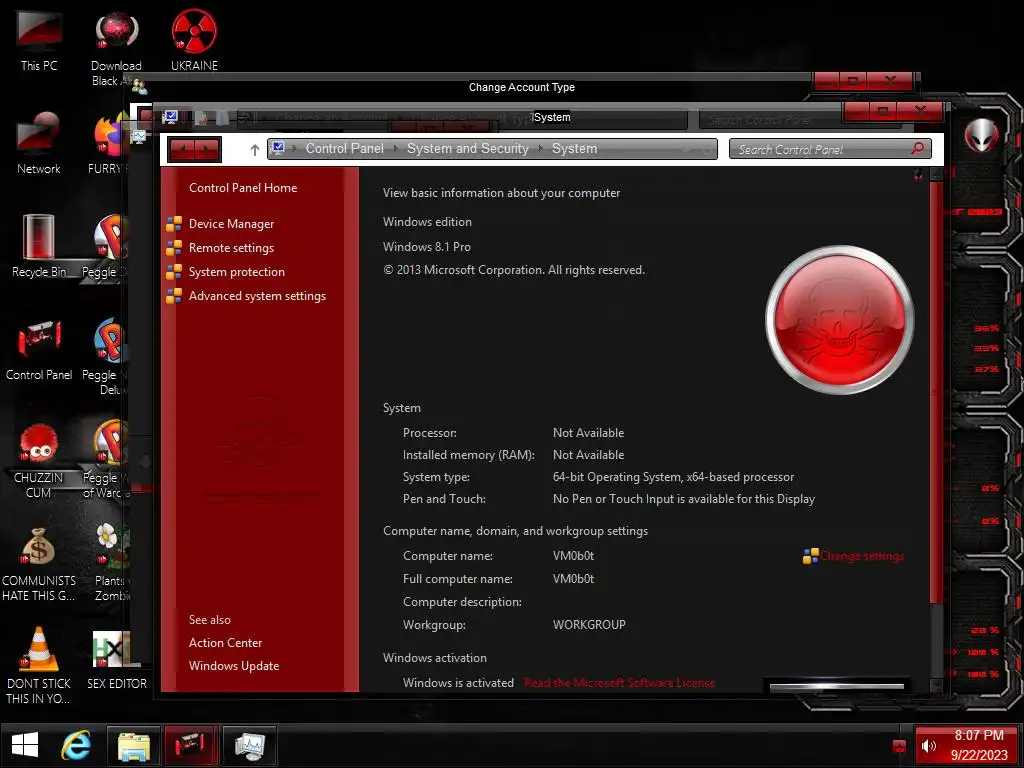Click System breadcrumb segment
The image size is (1024, 768).
point(574,149)
